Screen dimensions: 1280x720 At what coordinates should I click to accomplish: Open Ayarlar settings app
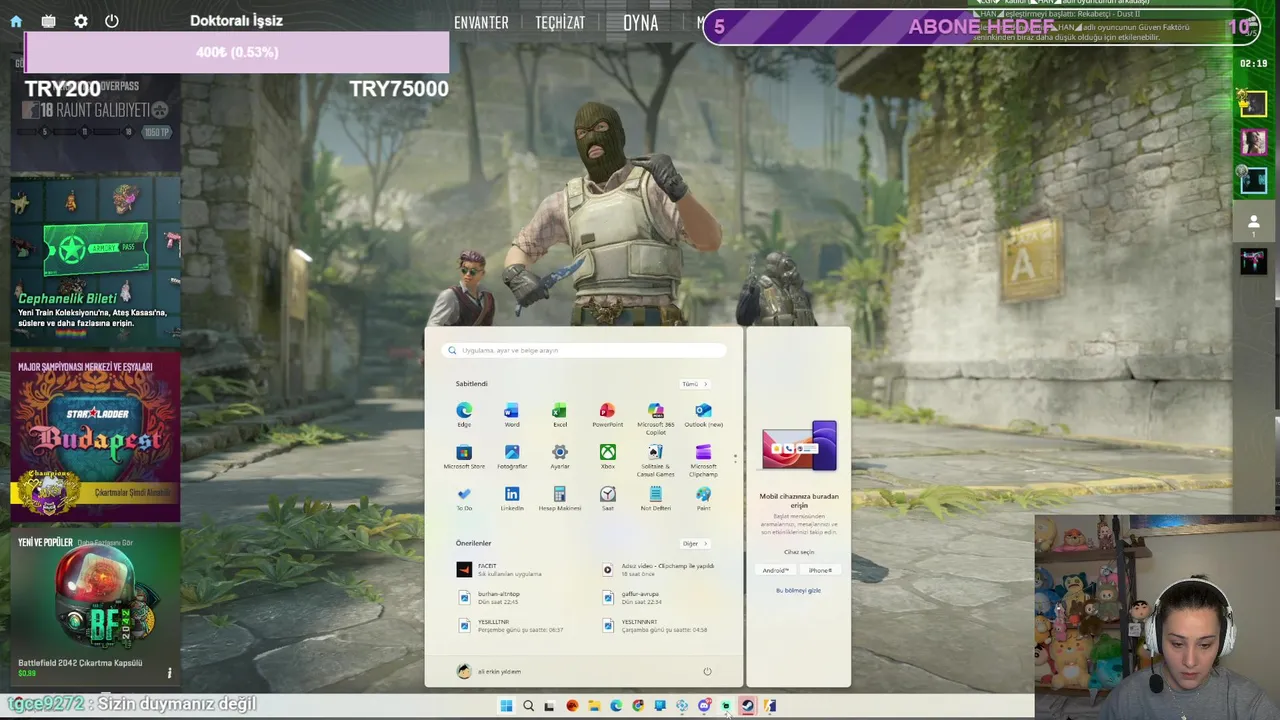[x=559, y=457]
